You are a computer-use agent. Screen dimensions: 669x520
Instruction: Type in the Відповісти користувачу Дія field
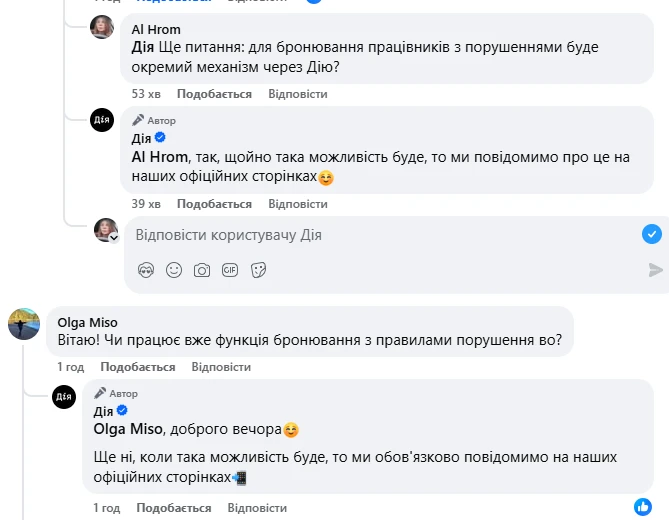[380, 235]
